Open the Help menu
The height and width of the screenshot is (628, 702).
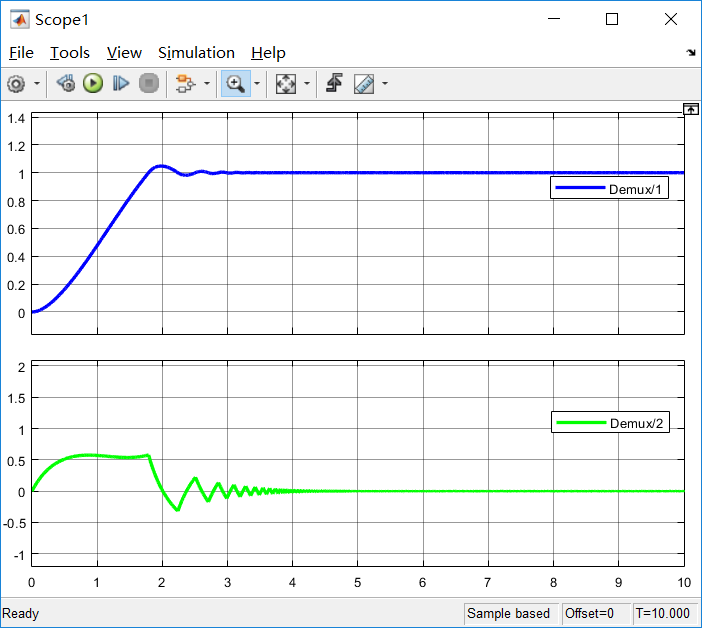268,53
